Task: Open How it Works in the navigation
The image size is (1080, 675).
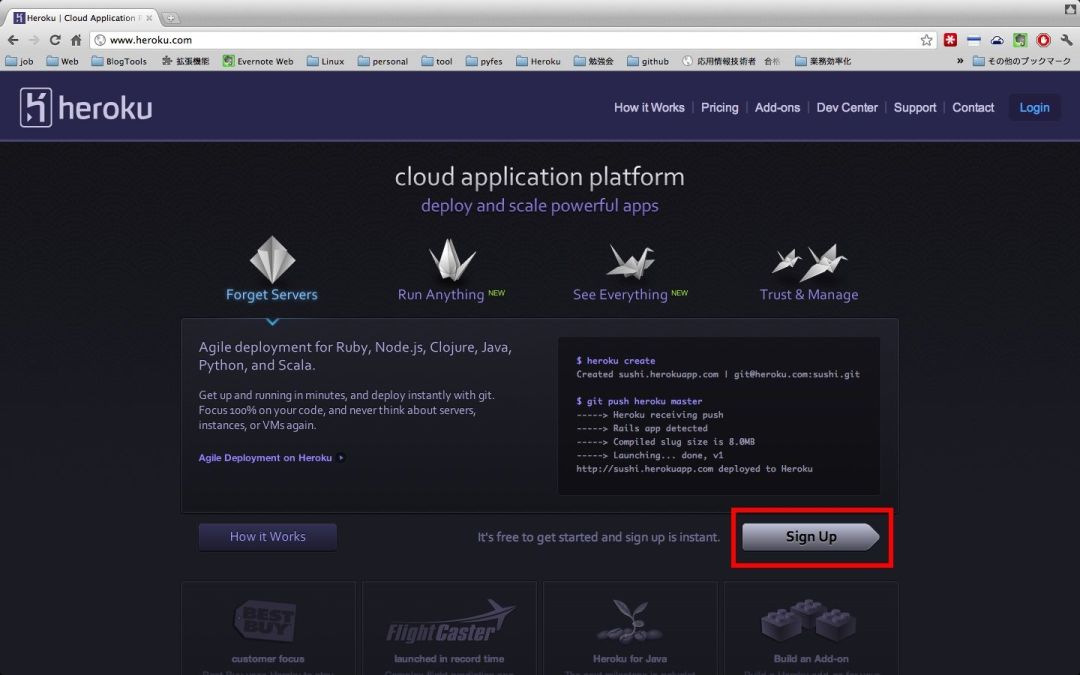Action: pos(649,107)
